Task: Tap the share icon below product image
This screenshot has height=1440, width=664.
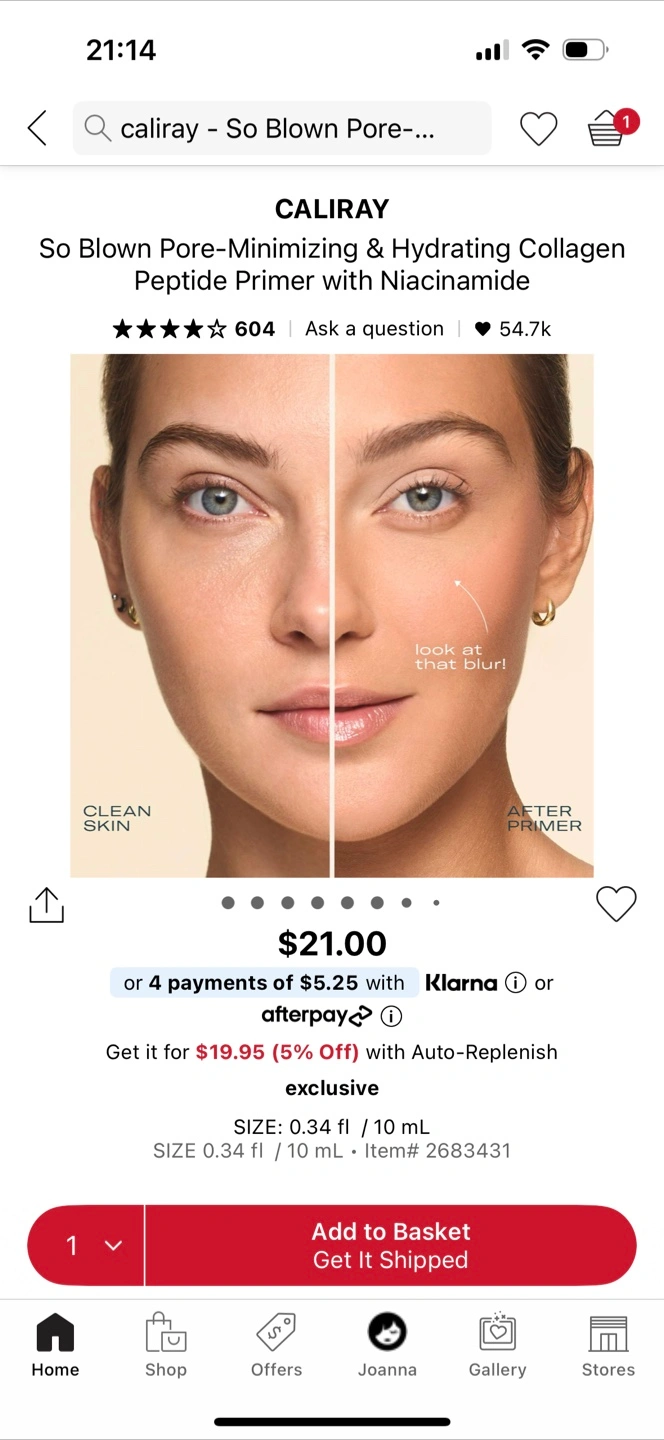Action: 46,905
